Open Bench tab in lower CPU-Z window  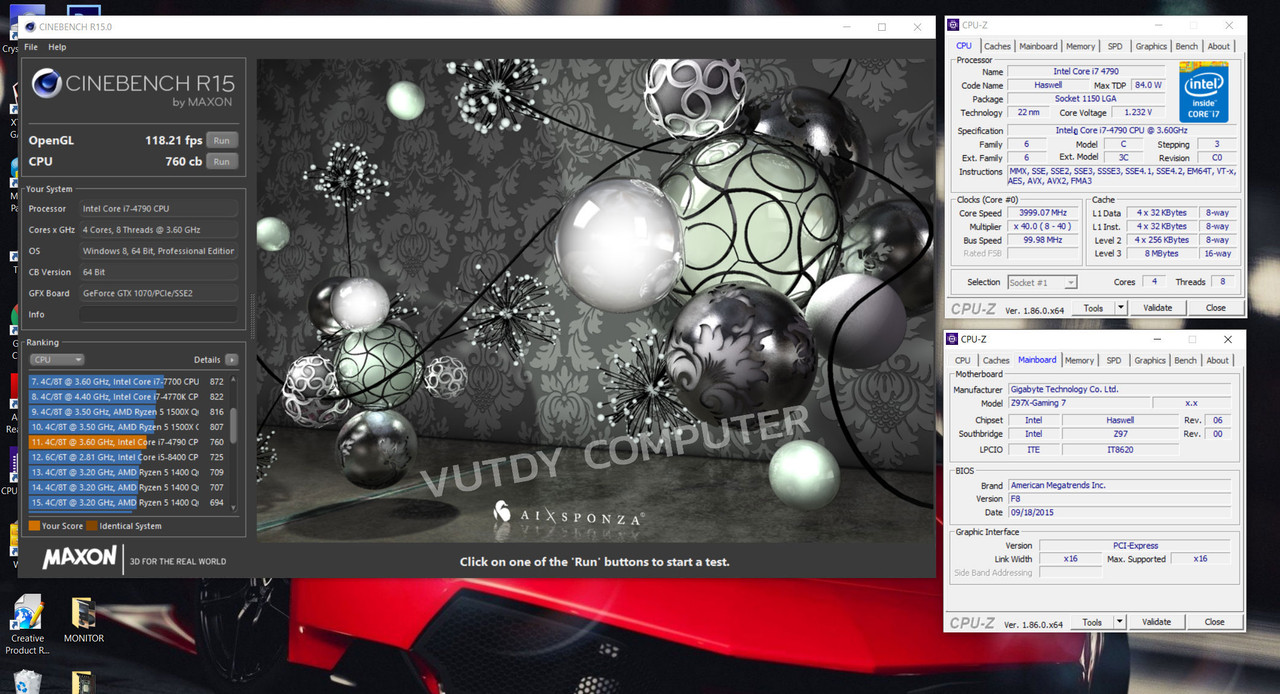tap(1186, 360)
